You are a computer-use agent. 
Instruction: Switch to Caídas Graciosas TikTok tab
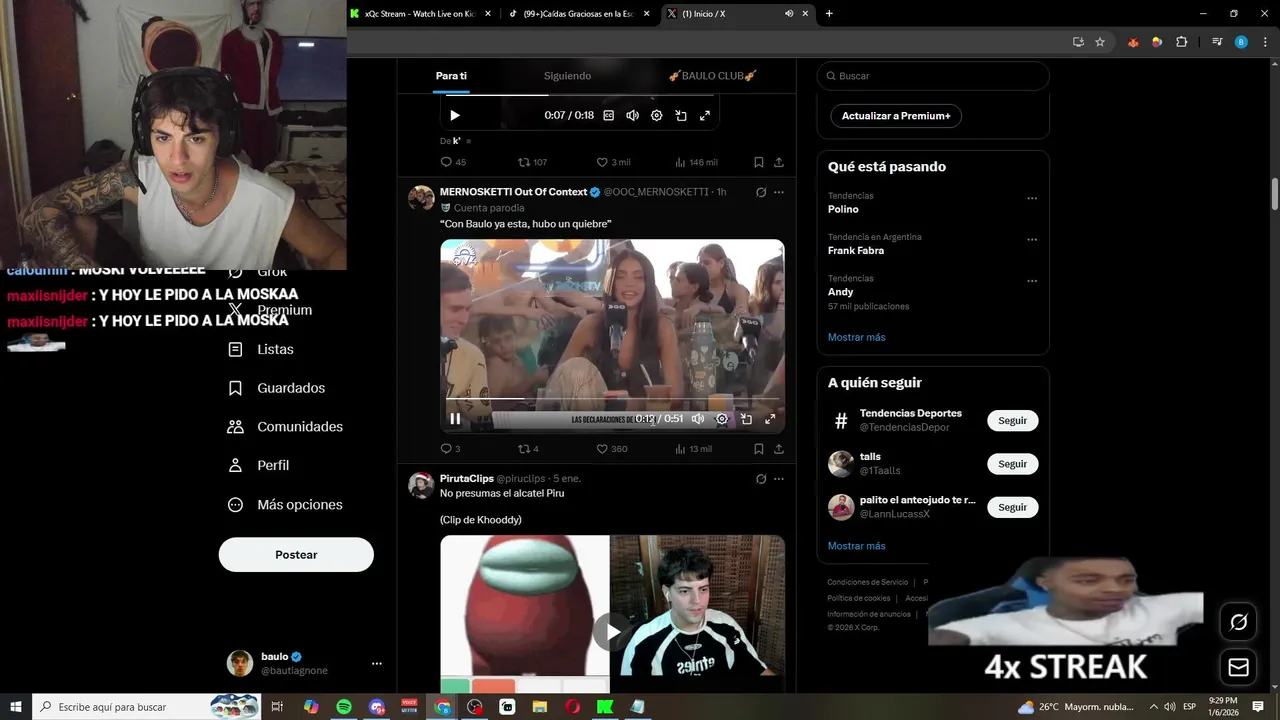tap(579, 14)
